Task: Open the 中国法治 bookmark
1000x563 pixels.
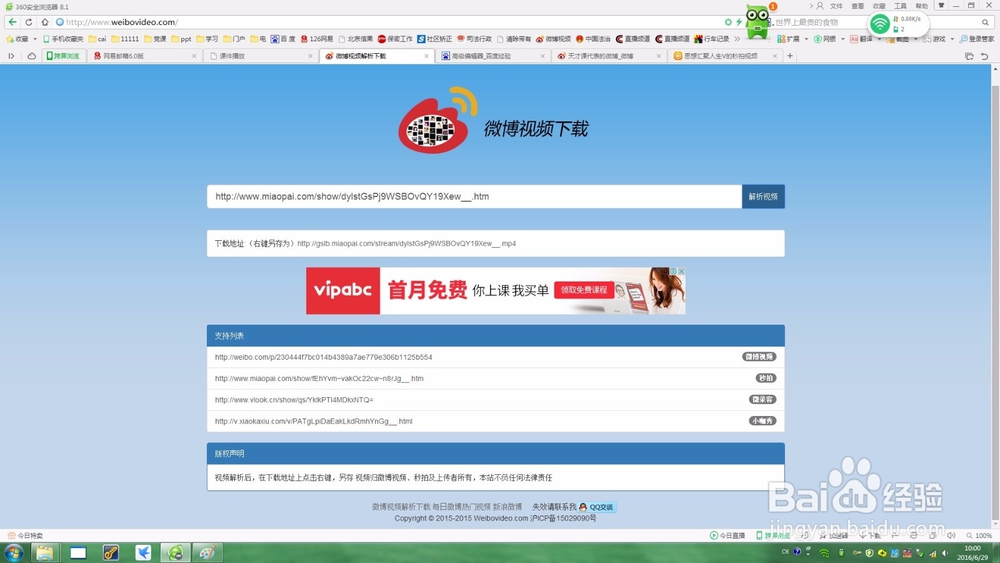Action: [x=593, y=39]
